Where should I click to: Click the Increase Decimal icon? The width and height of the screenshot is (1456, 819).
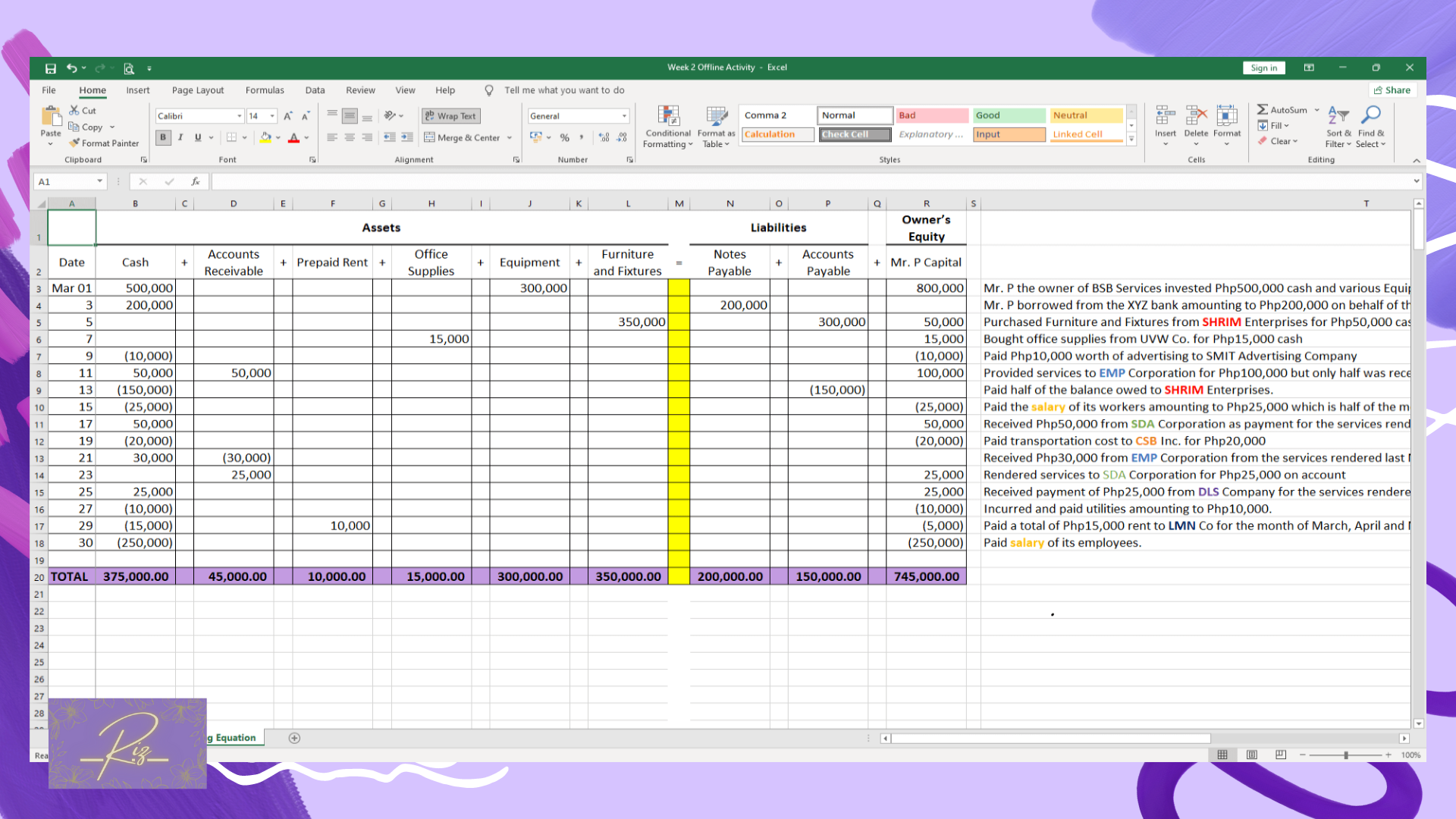coord(604,137)
